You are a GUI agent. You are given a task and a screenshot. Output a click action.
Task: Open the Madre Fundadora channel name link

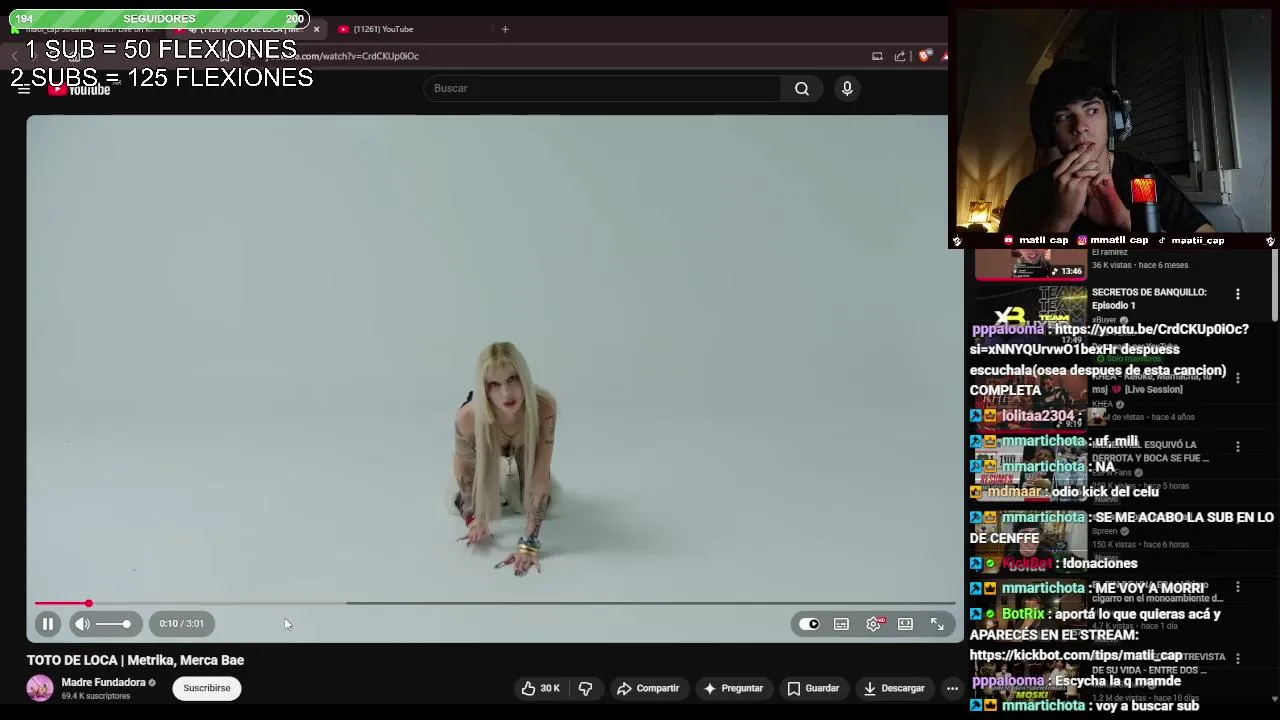tap(103, 682)
